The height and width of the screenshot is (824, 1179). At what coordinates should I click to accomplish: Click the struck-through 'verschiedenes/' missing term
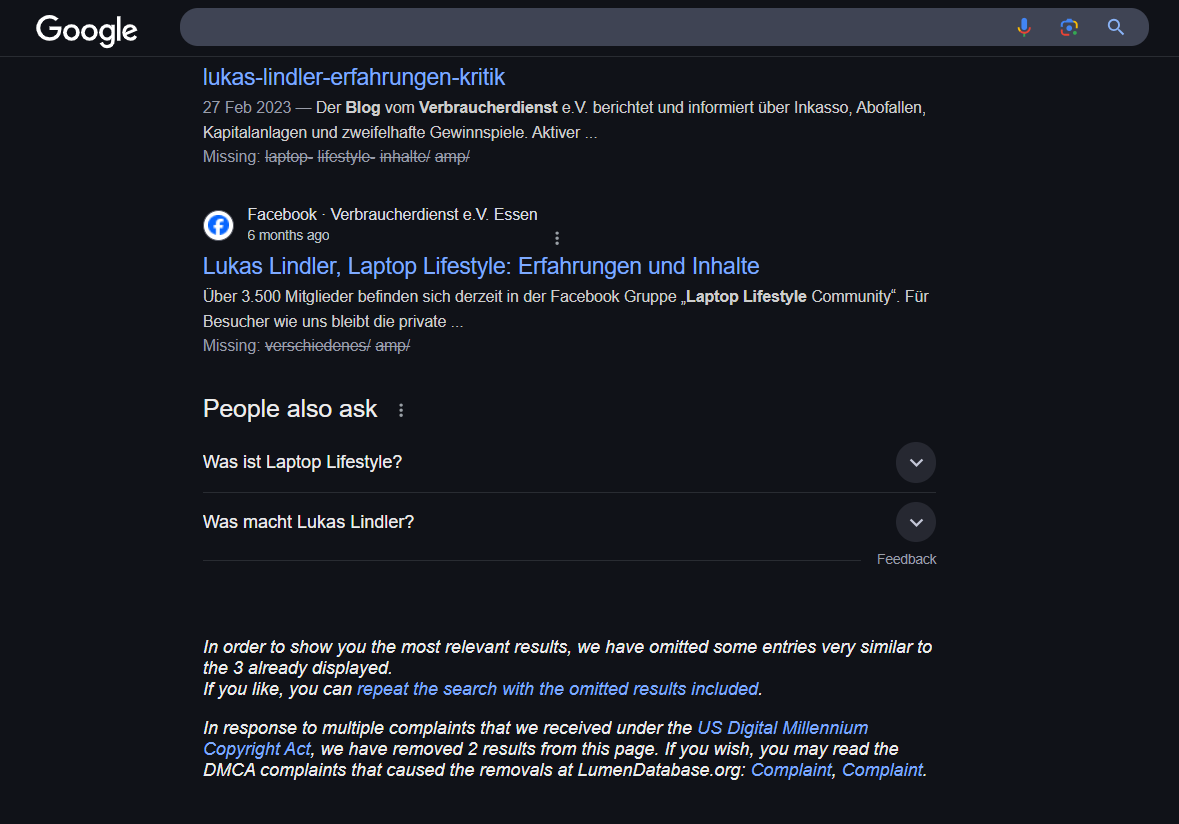point(317,346)
